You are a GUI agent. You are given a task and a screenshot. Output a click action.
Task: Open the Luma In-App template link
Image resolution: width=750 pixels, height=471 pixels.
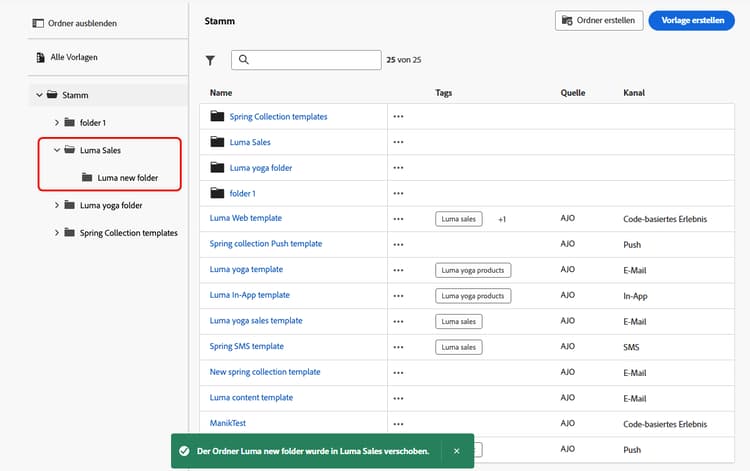[x=249, y=295]
